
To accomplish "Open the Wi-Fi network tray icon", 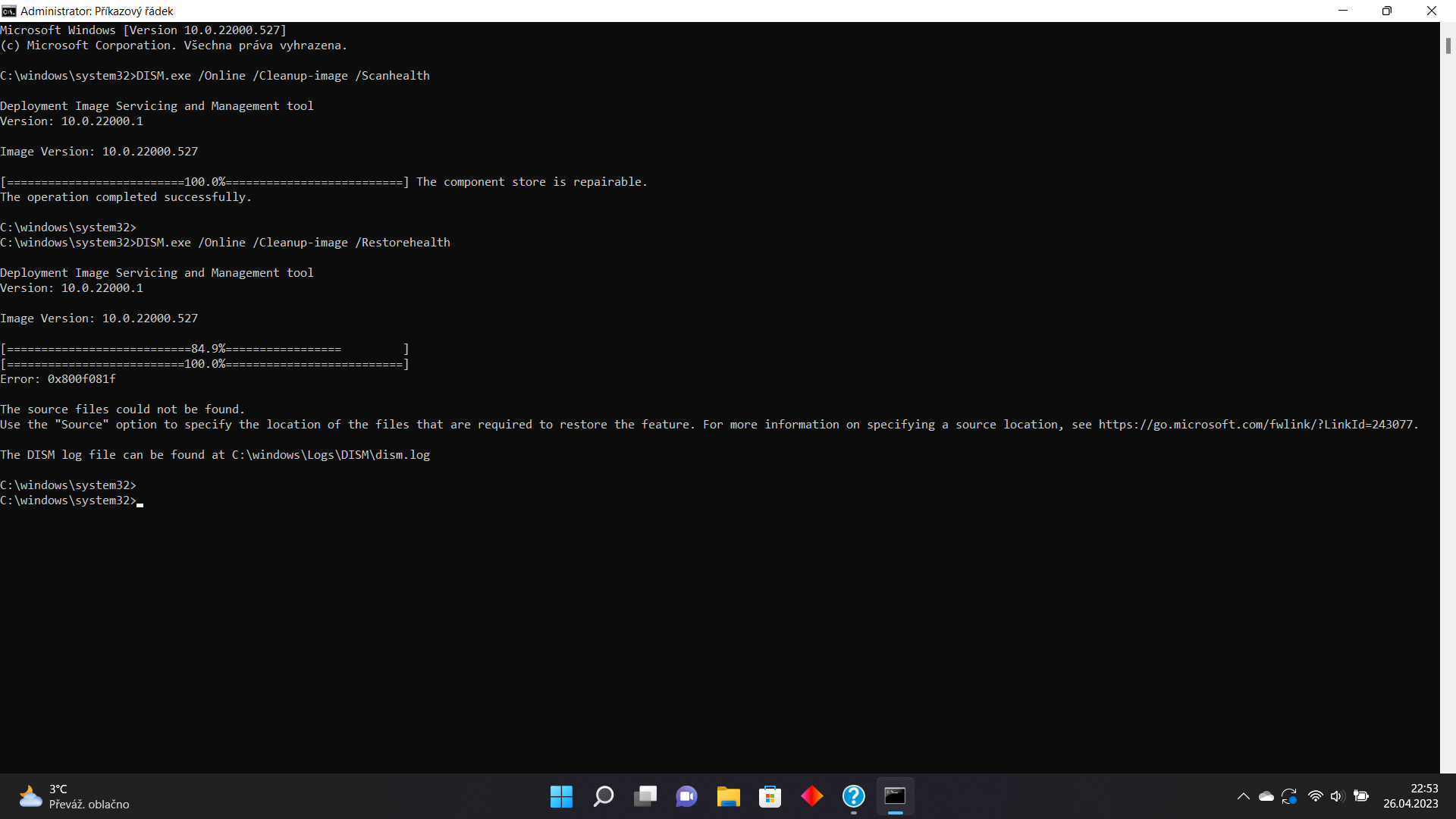I will (1316, 796).
